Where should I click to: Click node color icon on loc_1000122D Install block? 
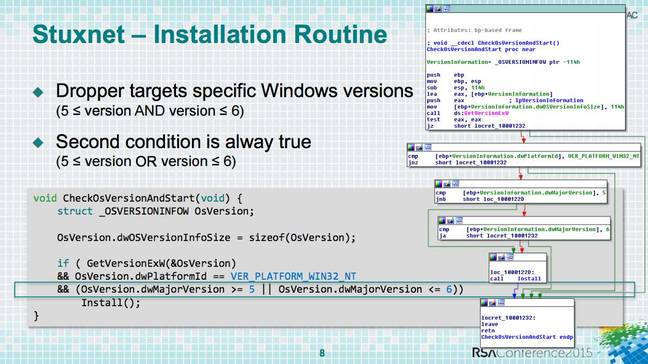point(493,257)
